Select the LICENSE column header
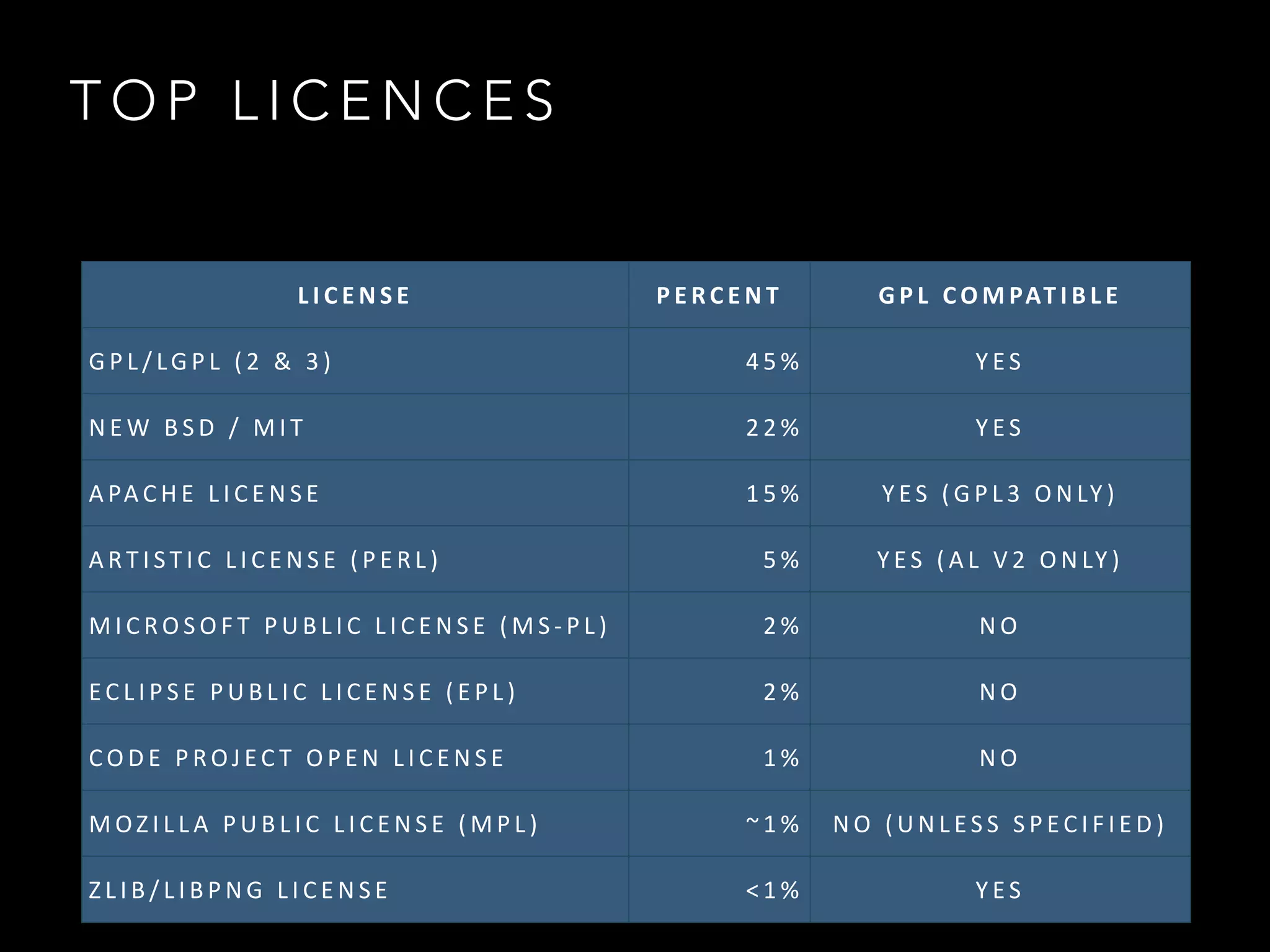Image resolution: width=1270 pixels, height=952 pixels. click(x=354, y=296)
